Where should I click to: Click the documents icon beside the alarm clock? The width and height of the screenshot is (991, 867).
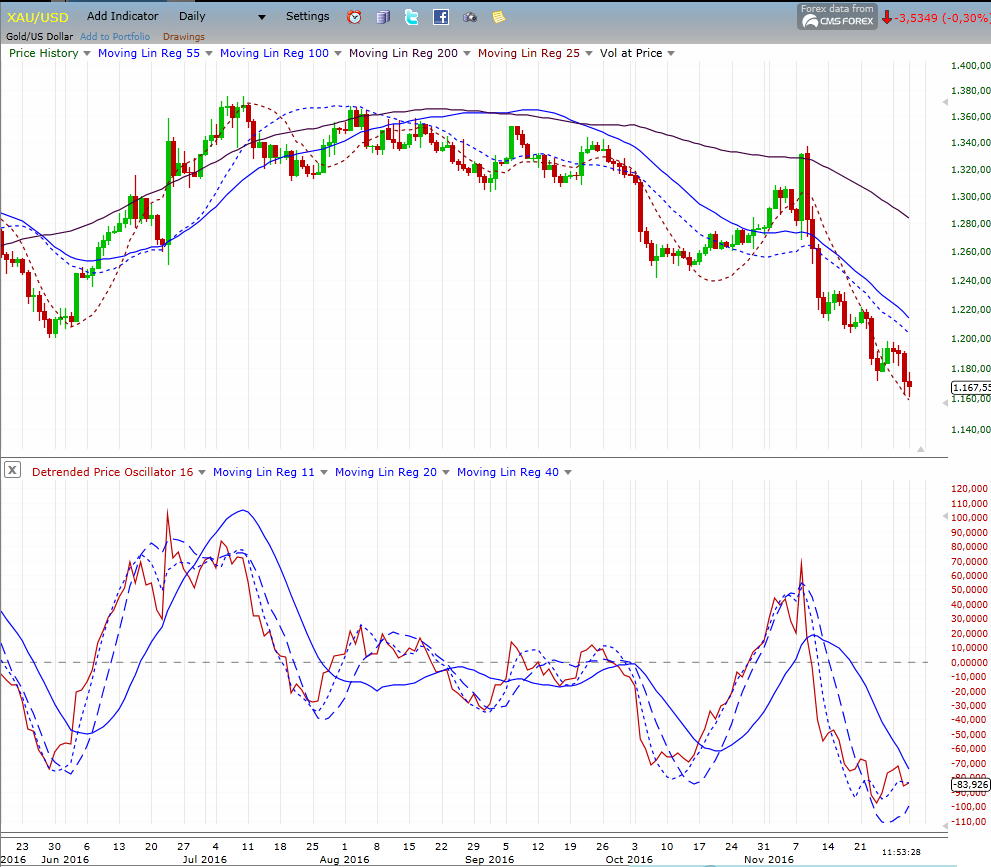(x=383, y=17)
